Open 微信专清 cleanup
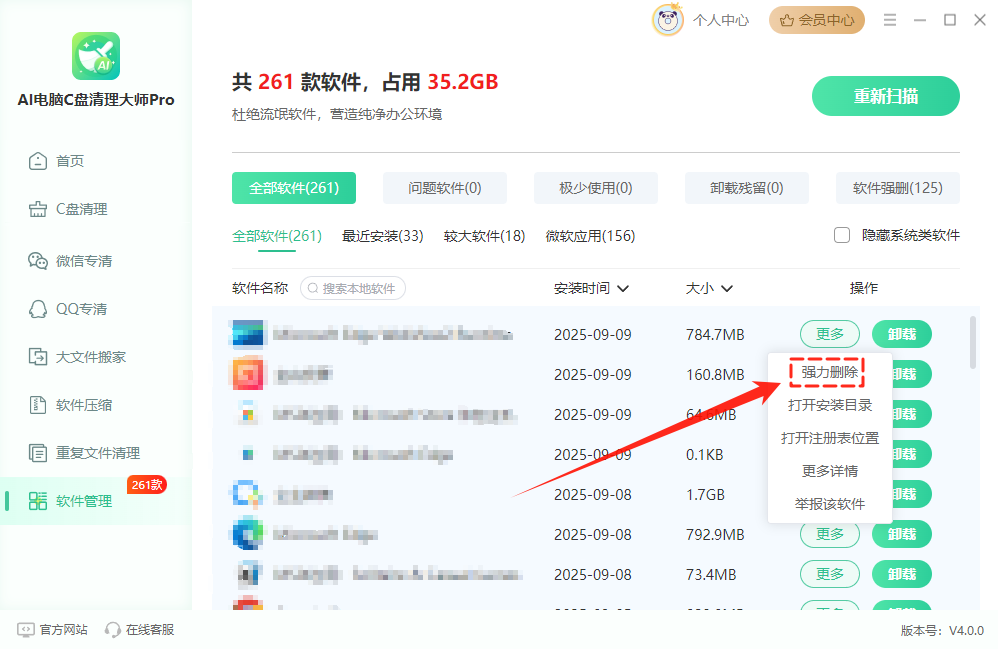The image size is (998, 649). pyautogui.click(x=70, y=261)
